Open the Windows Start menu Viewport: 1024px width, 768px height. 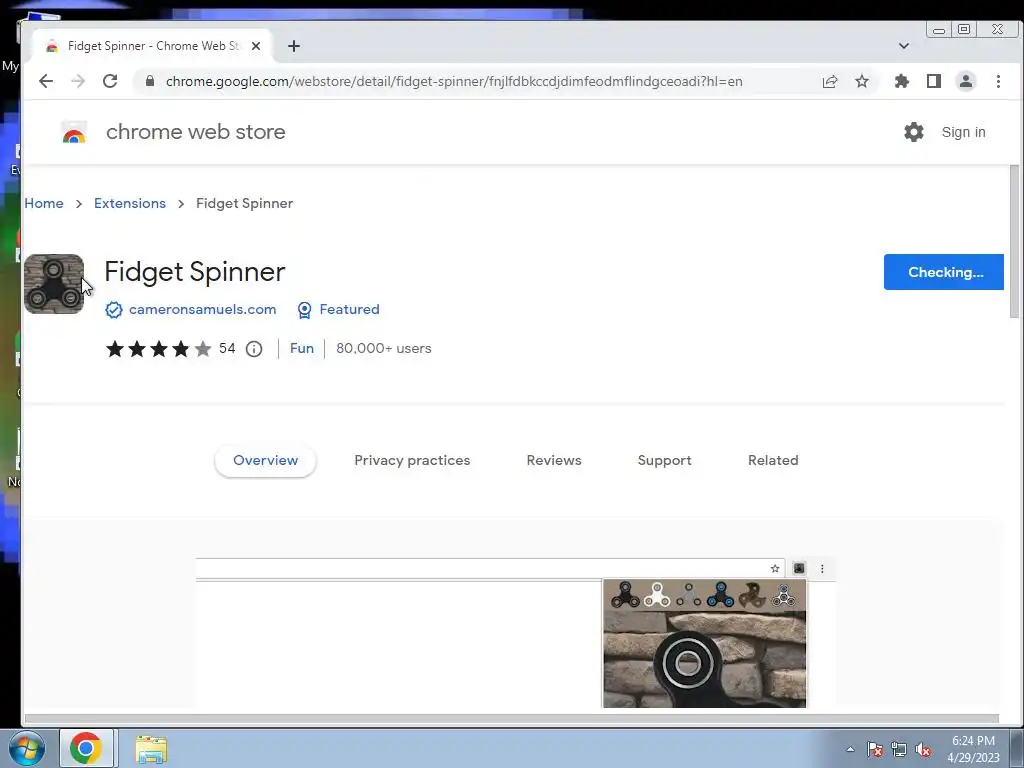[x=27, y=748]
